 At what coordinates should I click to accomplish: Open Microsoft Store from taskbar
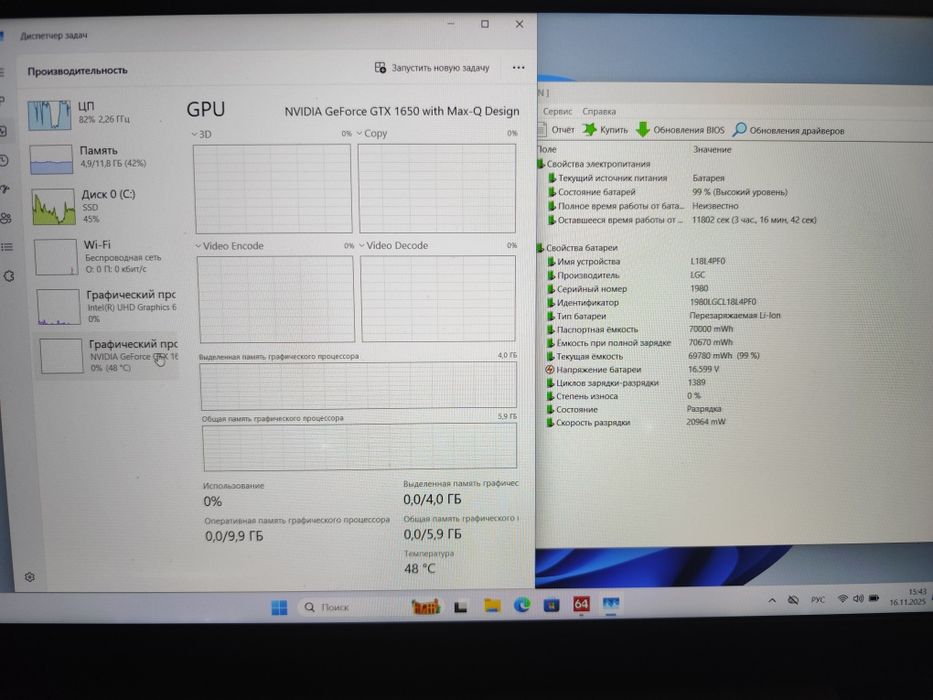point(552,605)
